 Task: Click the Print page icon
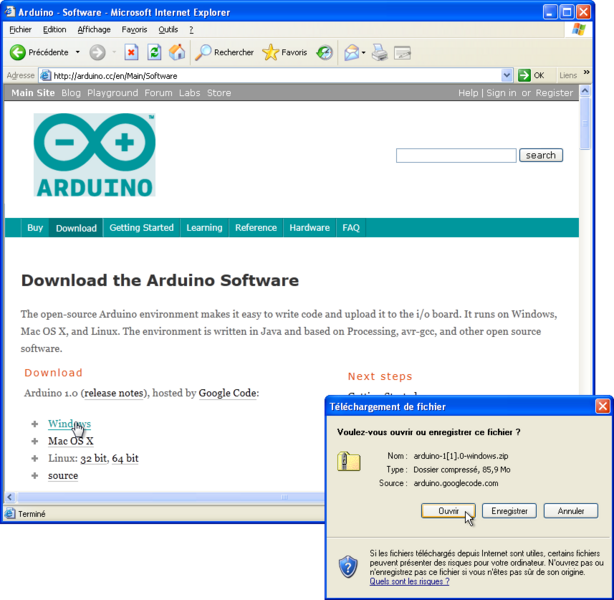(380, 52)
